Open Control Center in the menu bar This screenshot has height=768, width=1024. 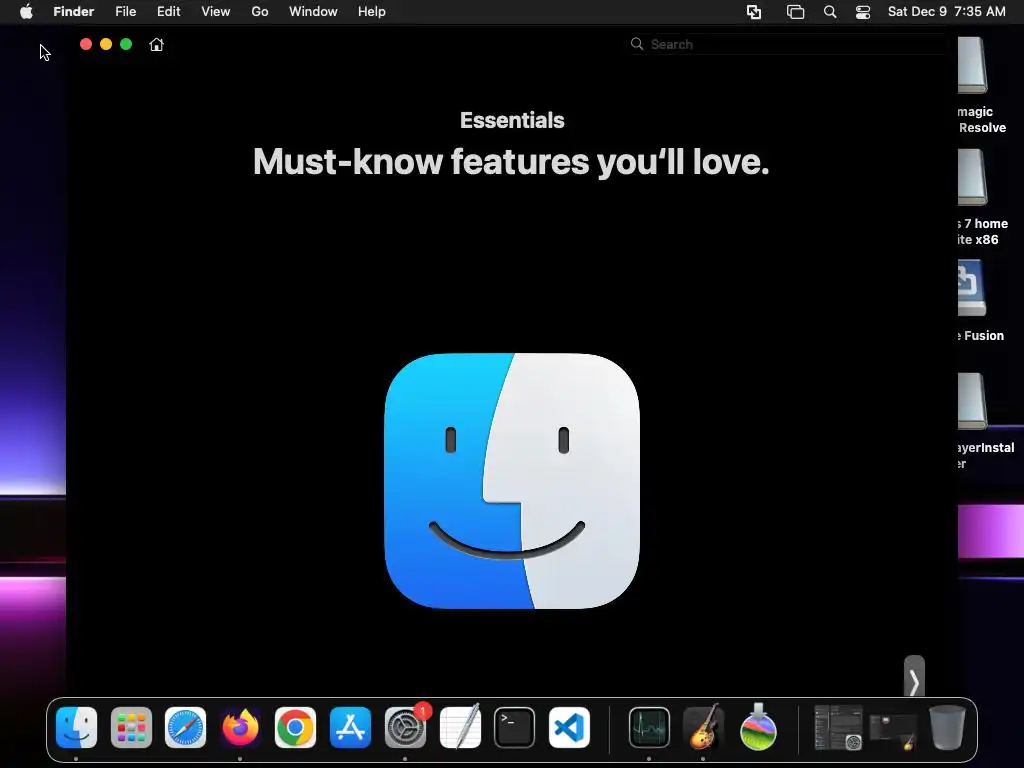coord(863,12)
